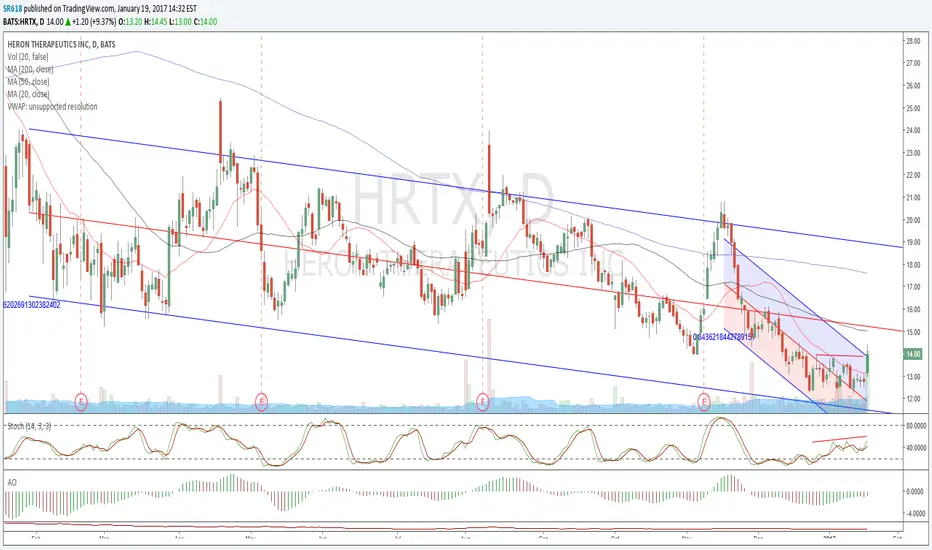Click the 80.0000 Stochastic axis level
The height and width of the screenshot is (550, 932).
coord(916,426)
